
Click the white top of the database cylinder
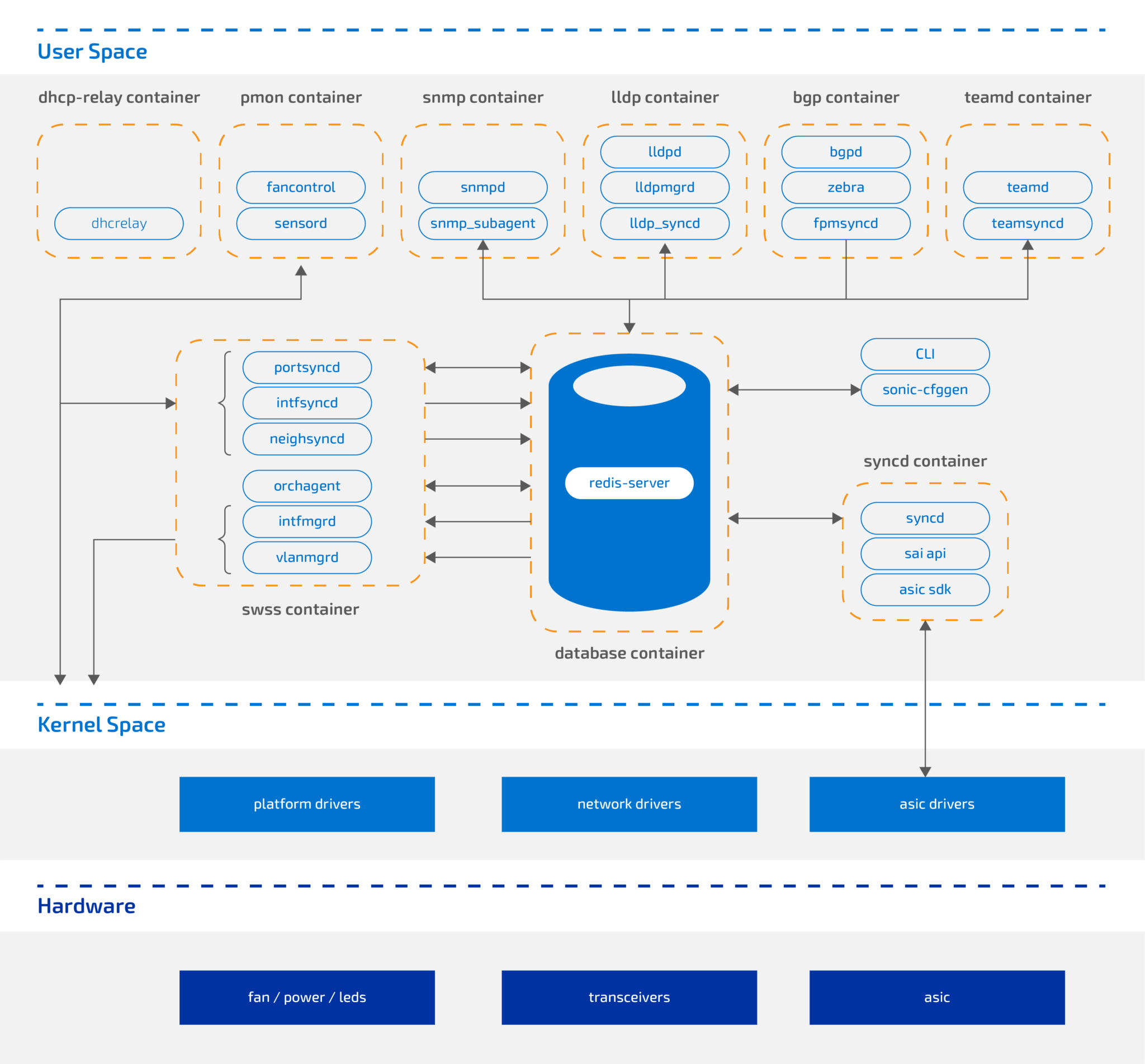tap(629, 386)
